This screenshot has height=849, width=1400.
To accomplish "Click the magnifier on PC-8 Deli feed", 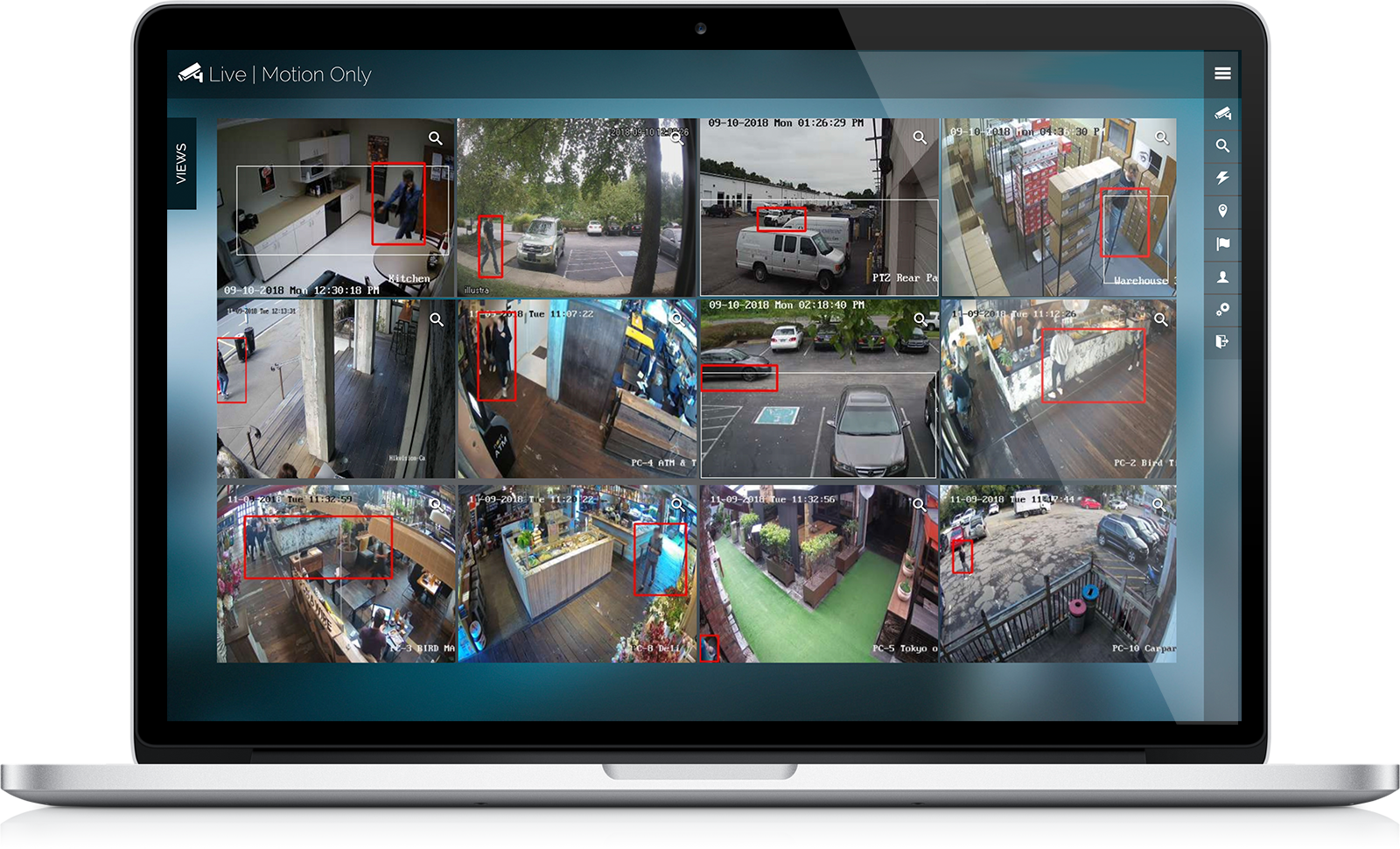I will click(677, 505).
